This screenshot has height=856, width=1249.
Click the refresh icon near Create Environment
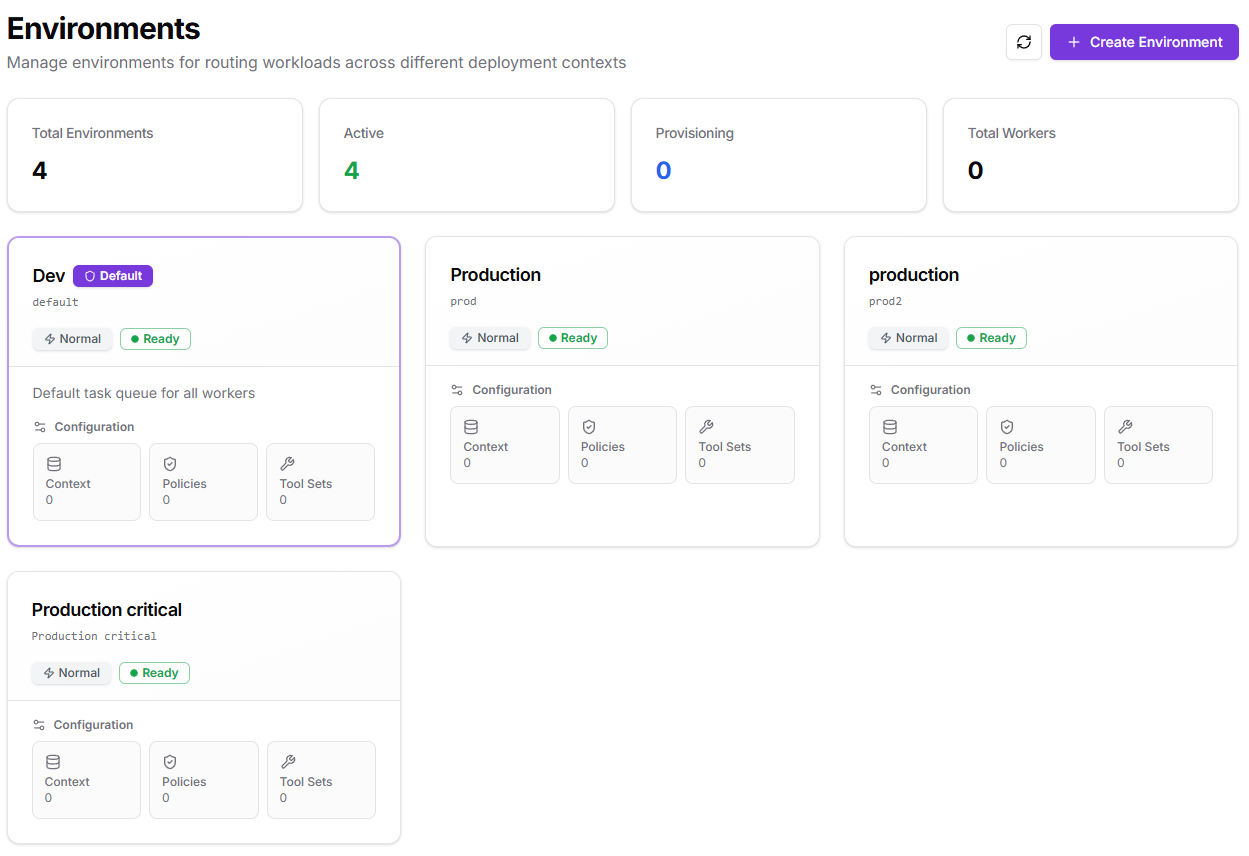(1023, 42)
